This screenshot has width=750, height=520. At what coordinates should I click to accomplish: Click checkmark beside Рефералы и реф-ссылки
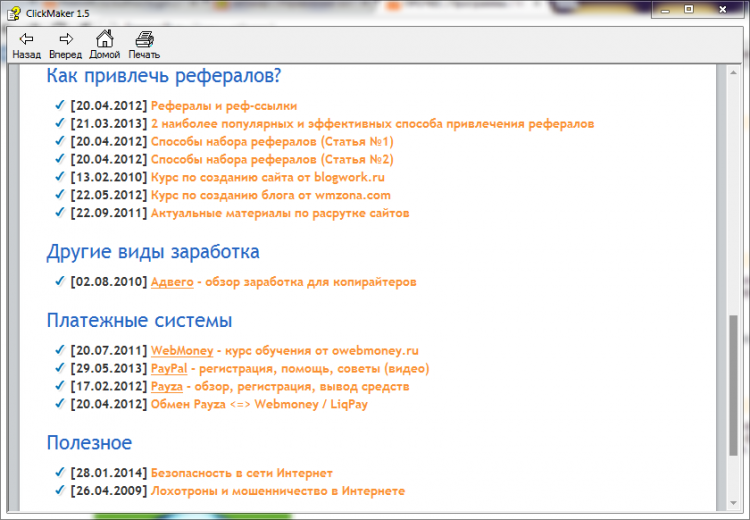pos(59,105)
